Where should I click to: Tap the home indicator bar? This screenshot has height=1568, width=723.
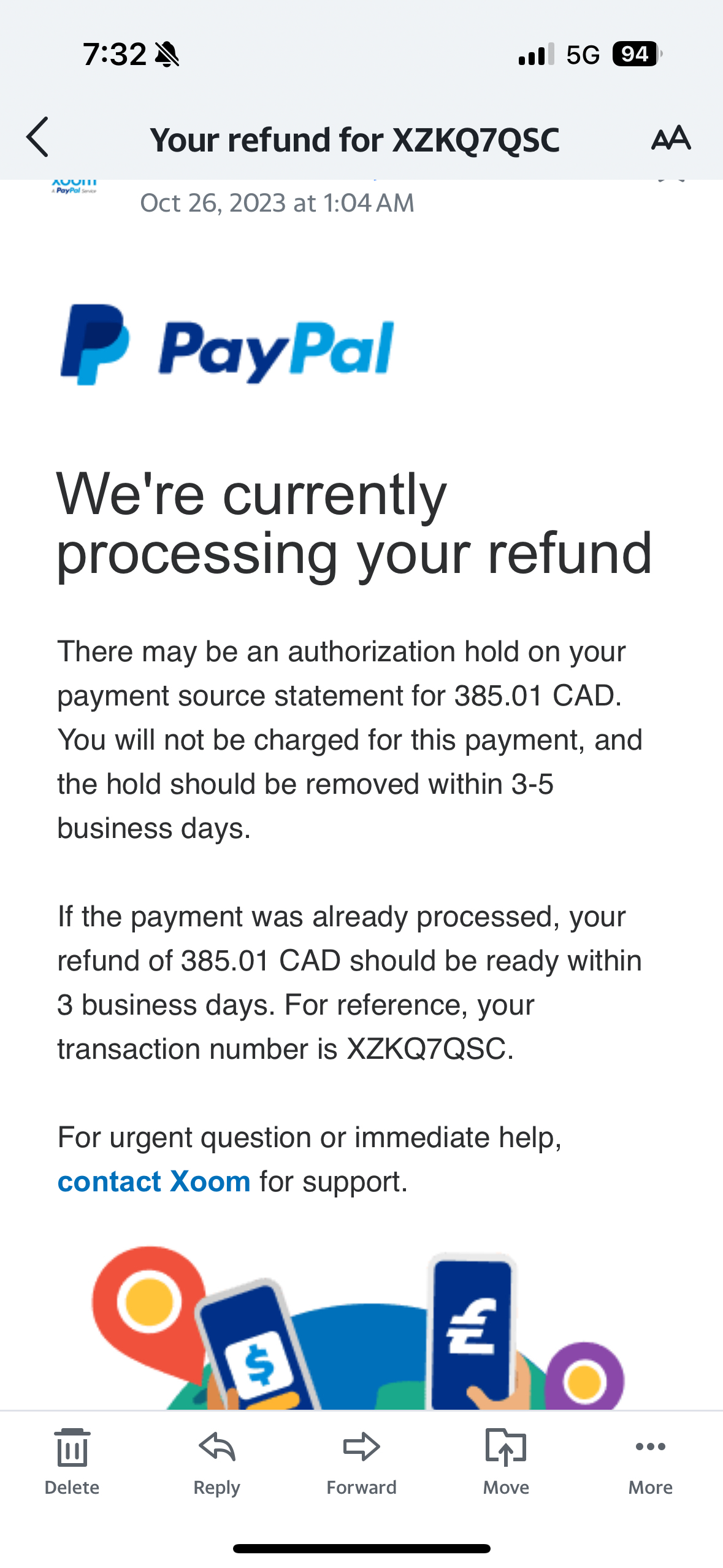(361, 1548)
